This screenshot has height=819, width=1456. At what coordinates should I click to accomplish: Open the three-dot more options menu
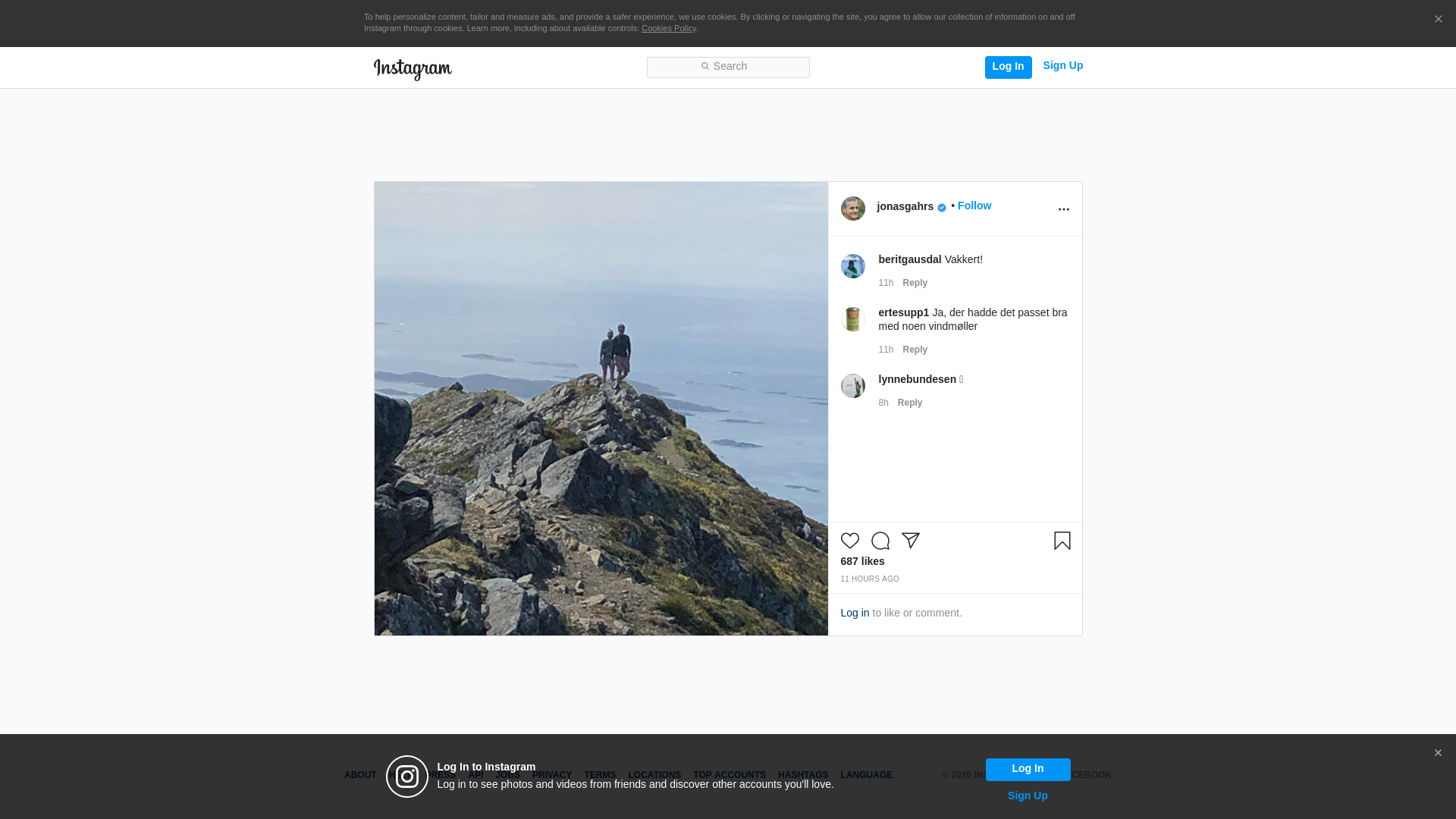pos(1064,209)
